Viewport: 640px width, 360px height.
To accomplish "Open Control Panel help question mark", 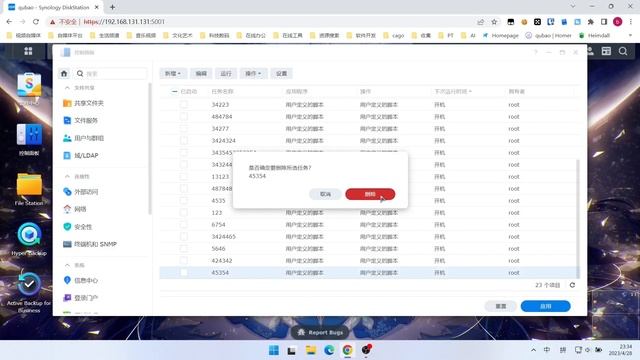I will pos(536,52).
